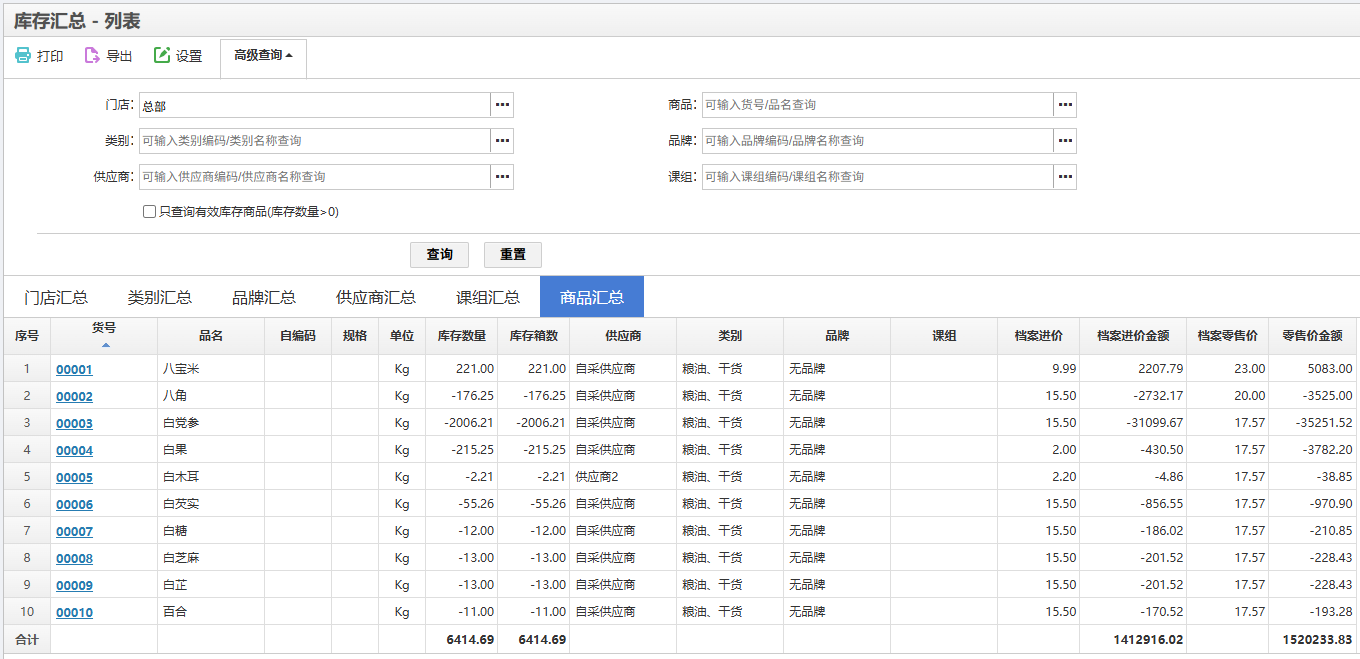
Task: Open product link 00001
Action: click(x=74, y=369)
